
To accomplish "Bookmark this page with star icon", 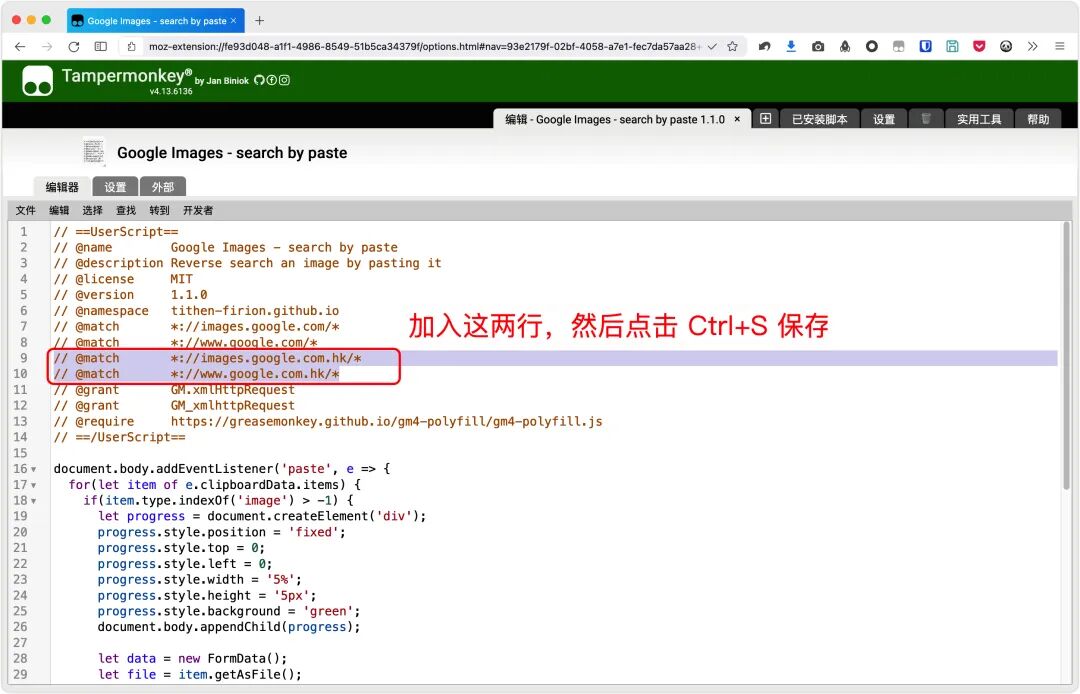I will [x=732, y=47].
